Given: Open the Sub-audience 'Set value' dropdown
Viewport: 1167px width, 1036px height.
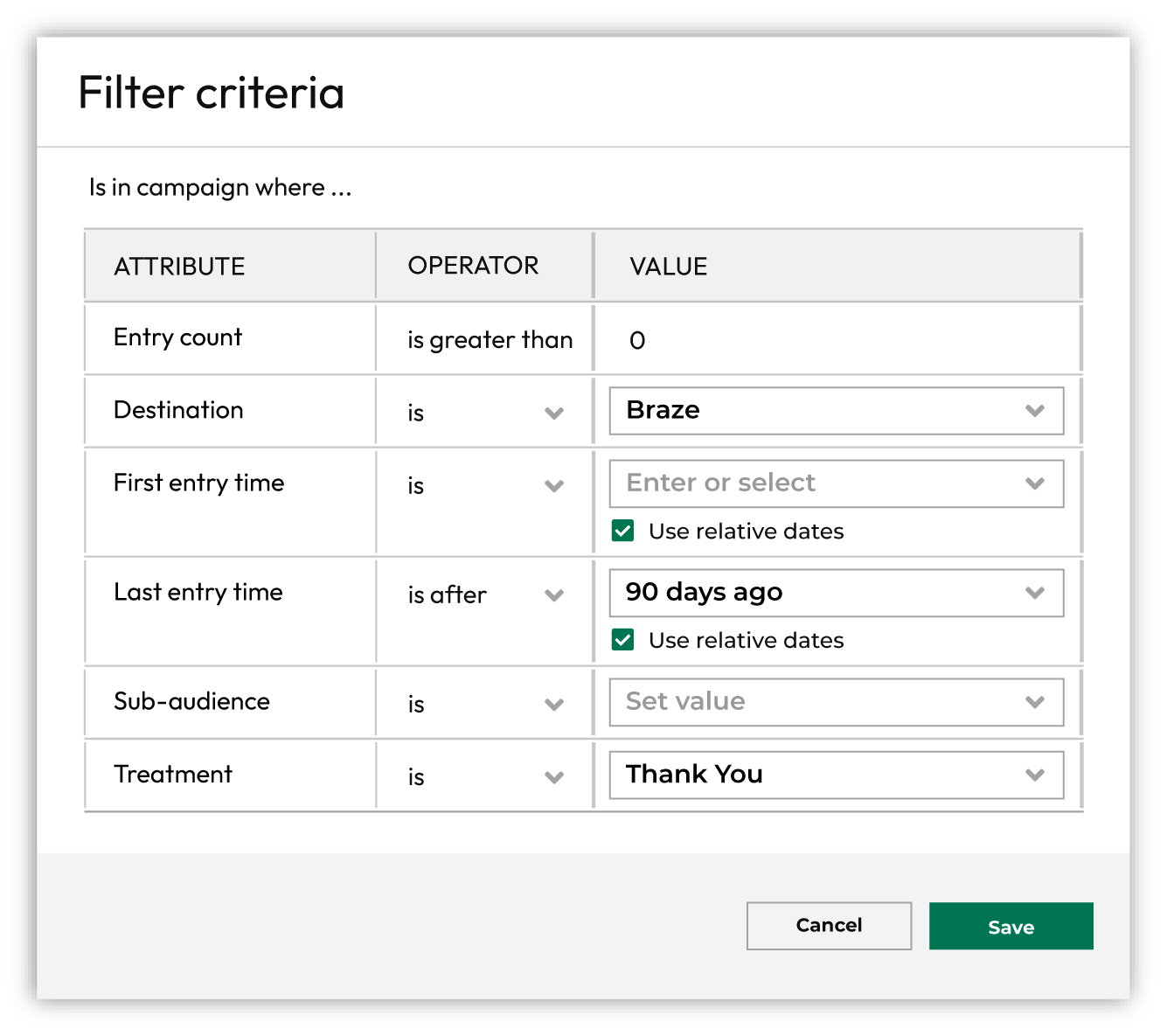Looking at the screenshot, I should pyautogui.click(x=837, y=702).
